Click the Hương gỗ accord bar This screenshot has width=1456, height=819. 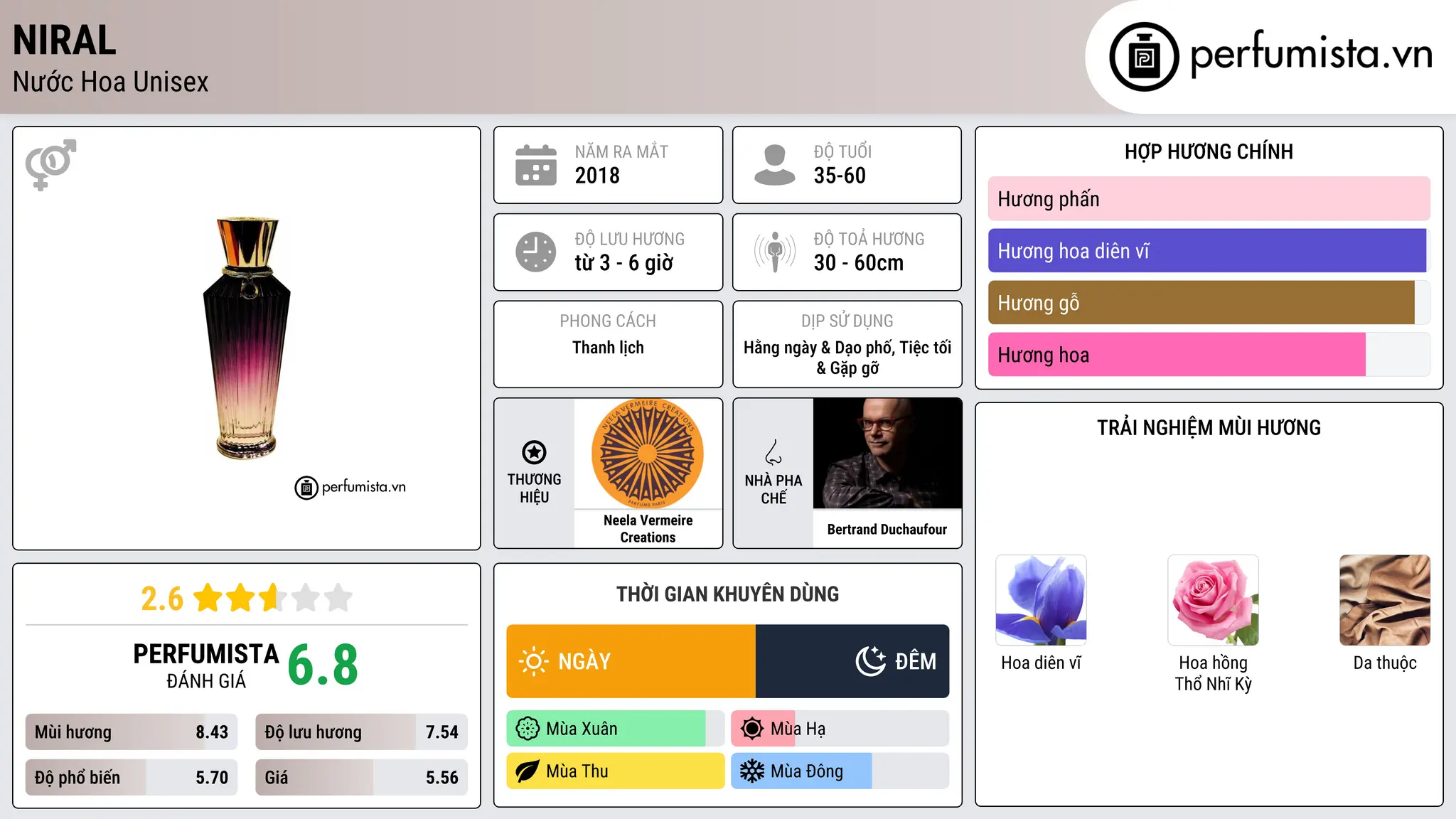[1209, 303]
